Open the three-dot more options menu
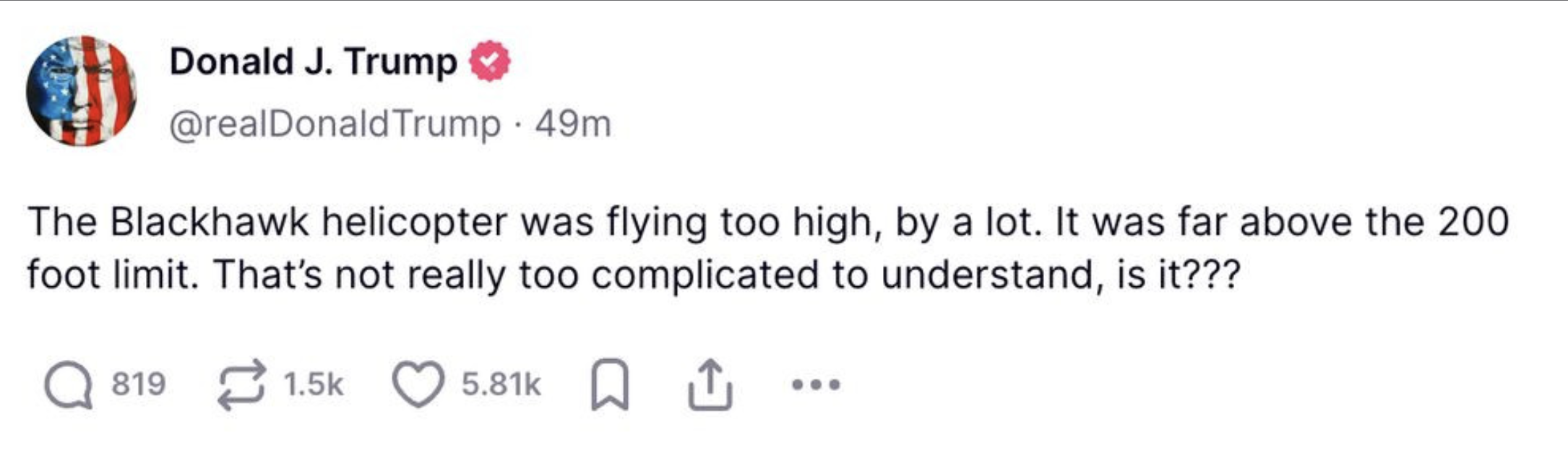 [816, 385]
